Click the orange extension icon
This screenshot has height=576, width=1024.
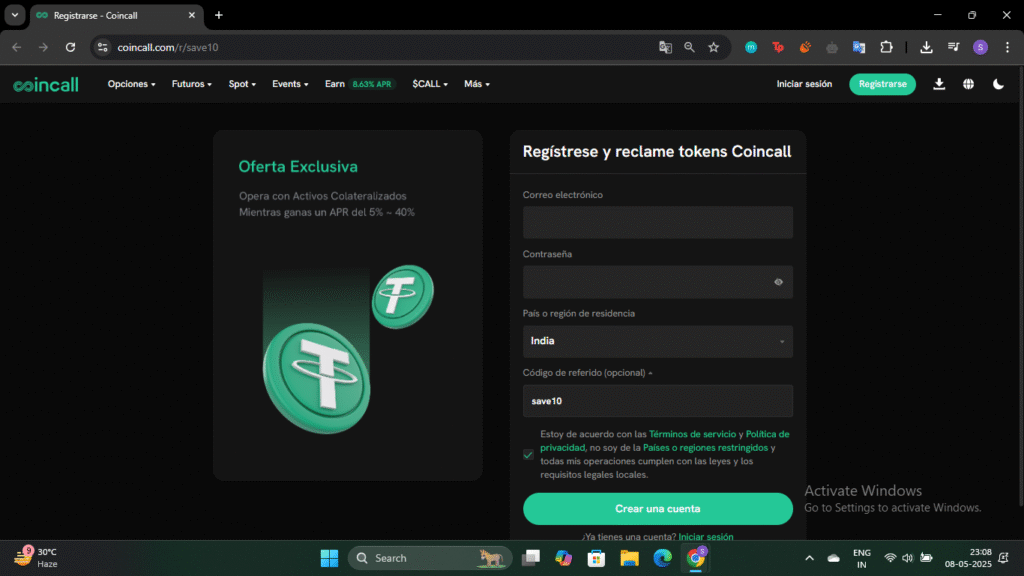805,47
